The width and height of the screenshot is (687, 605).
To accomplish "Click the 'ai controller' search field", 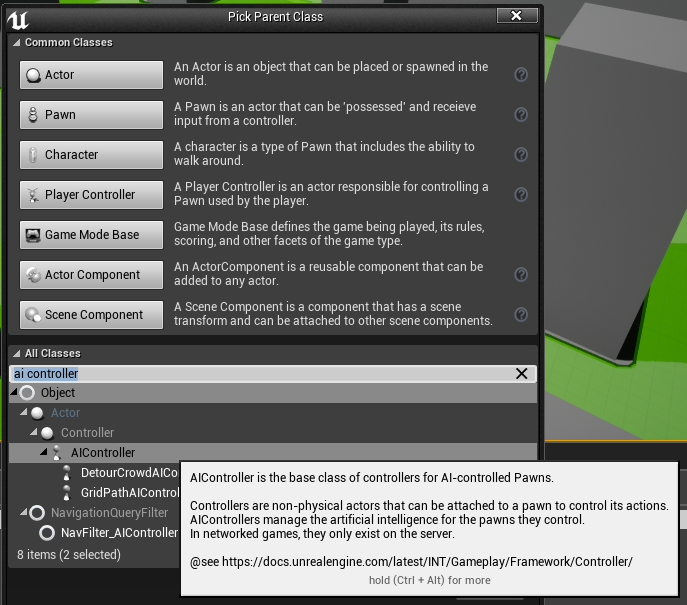I will pyautogui.click(x=260, y=374).
